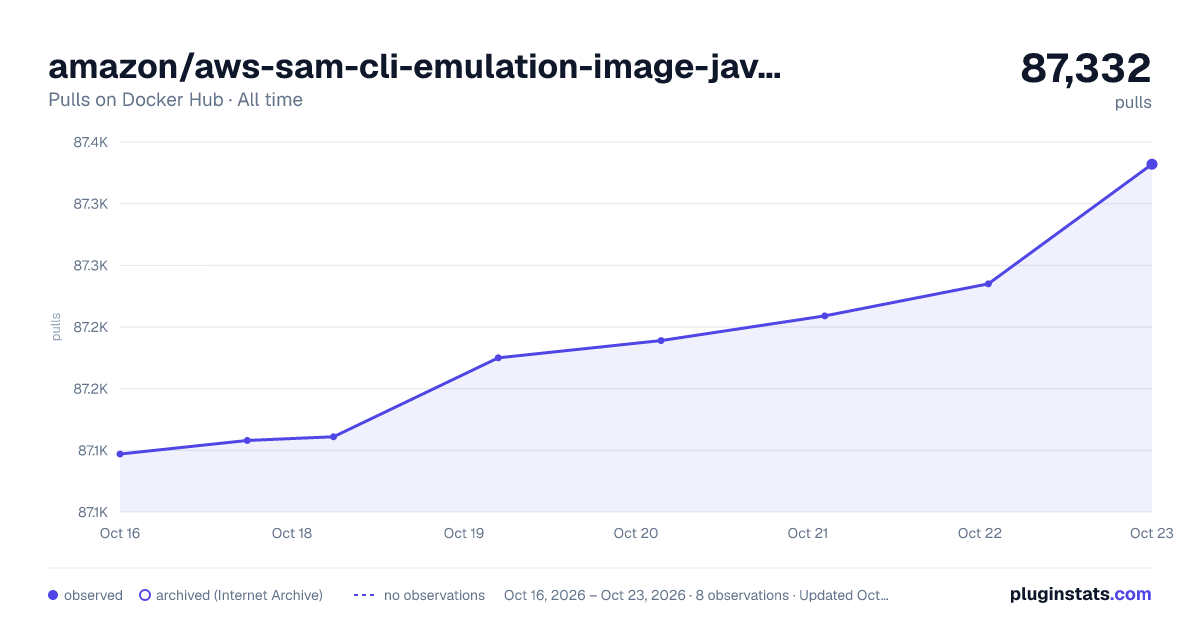
Task: Click the 'no observations' legend label
Action: click(x=434, y=595)
